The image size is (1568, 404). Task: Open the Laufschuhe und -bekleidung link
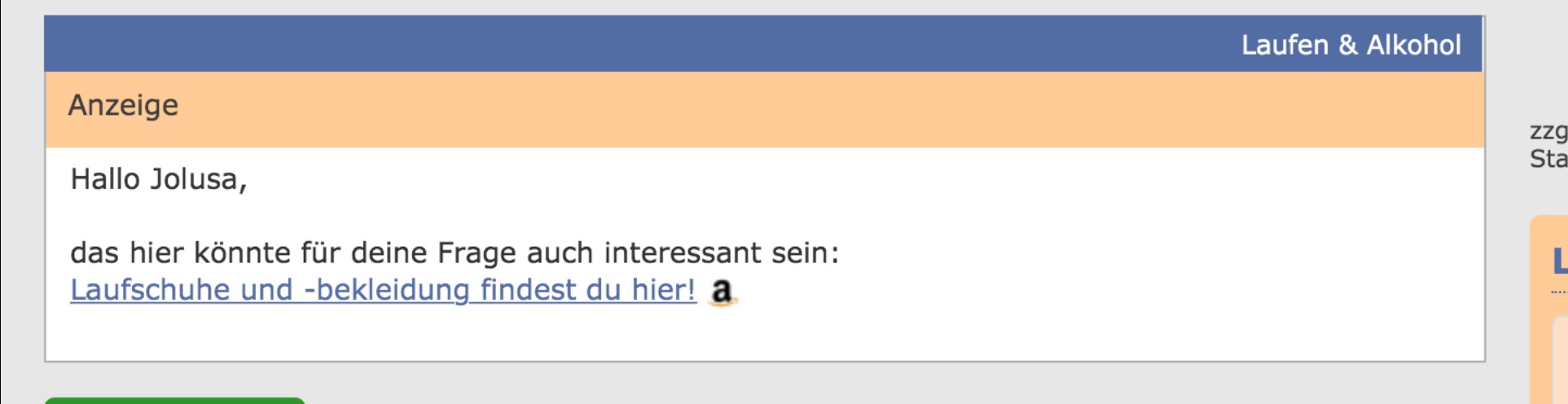383,290
